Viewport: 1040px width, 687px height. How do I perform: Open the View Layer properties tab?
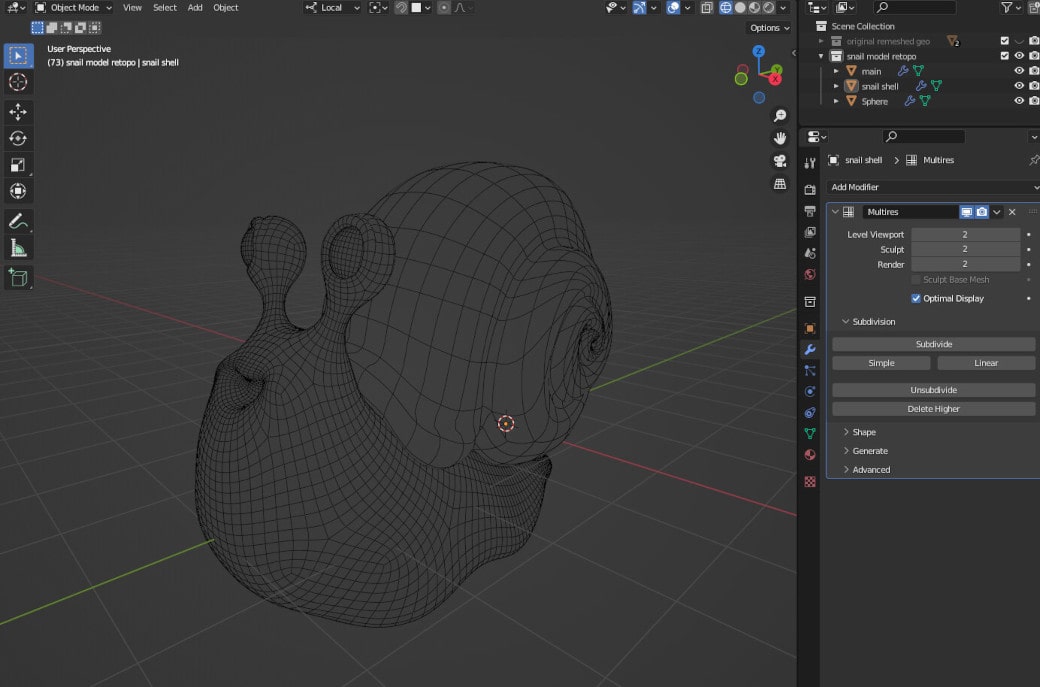[x=810, y=232]
